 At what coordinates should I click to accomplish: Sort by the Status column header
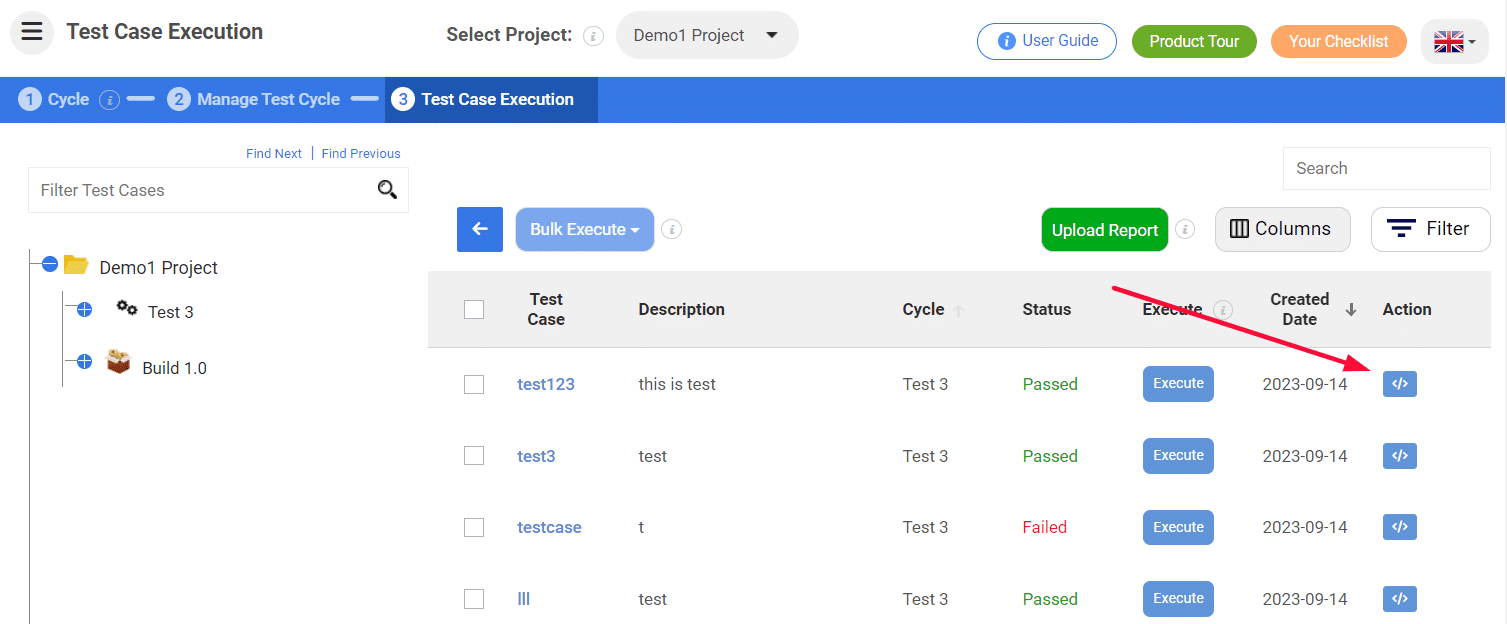point(1046,309)
